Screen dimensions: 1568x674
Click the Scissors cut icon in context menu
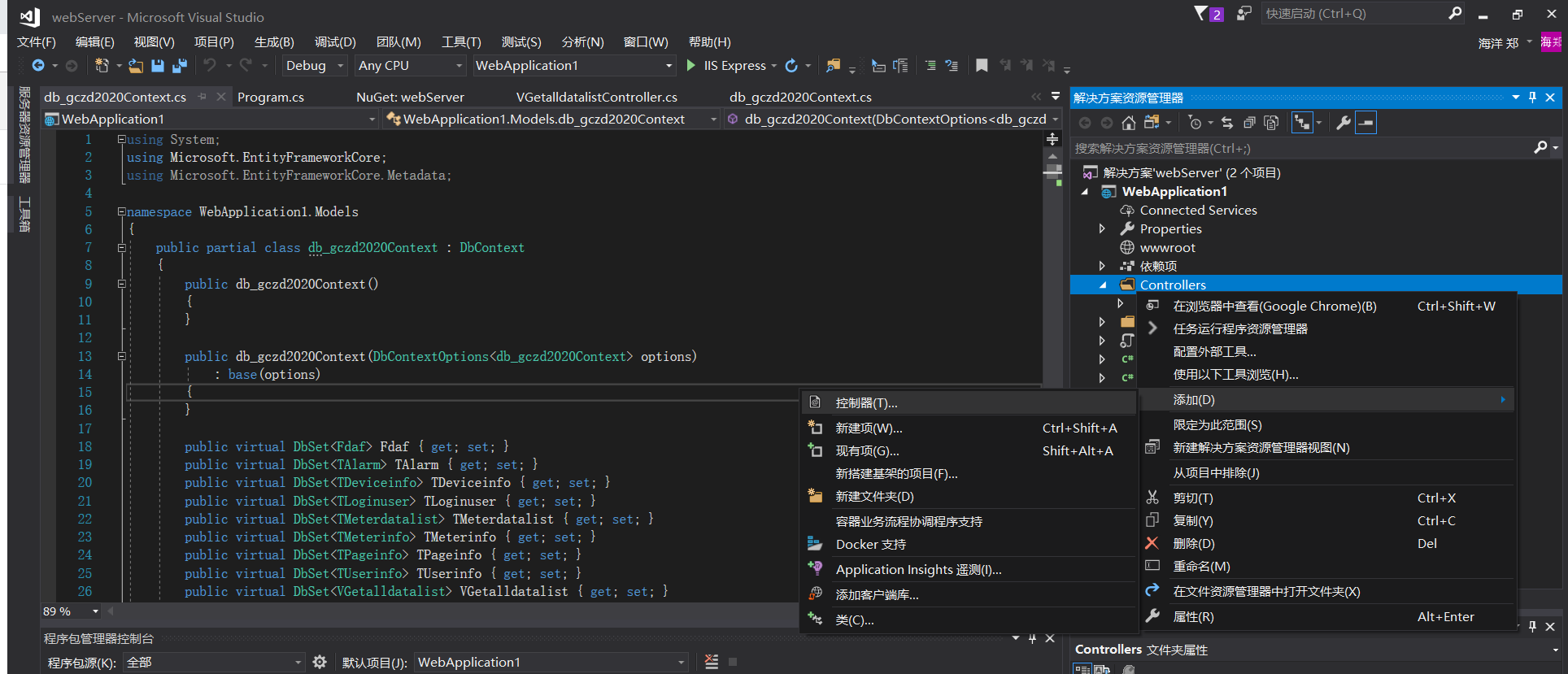[x=1152, y=498]
